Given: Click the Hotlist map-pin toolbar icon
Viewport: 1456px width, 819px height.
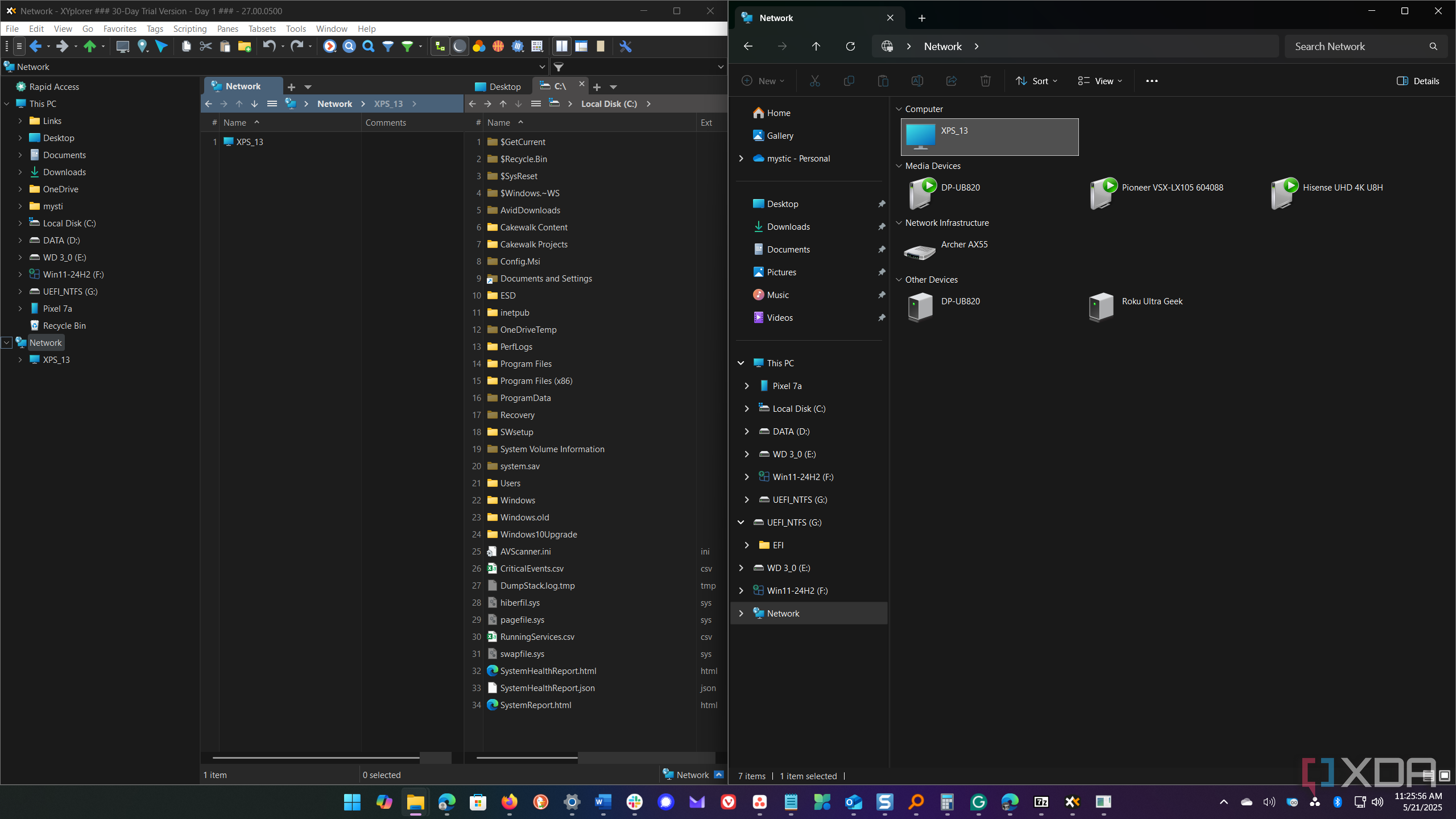Looking at the screenshot, I should pyautogui.click(x=142, y=47).
